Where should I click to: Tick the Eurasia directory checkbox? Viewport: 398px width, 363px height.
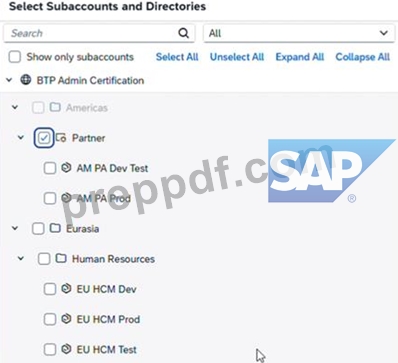pos(38,229)
